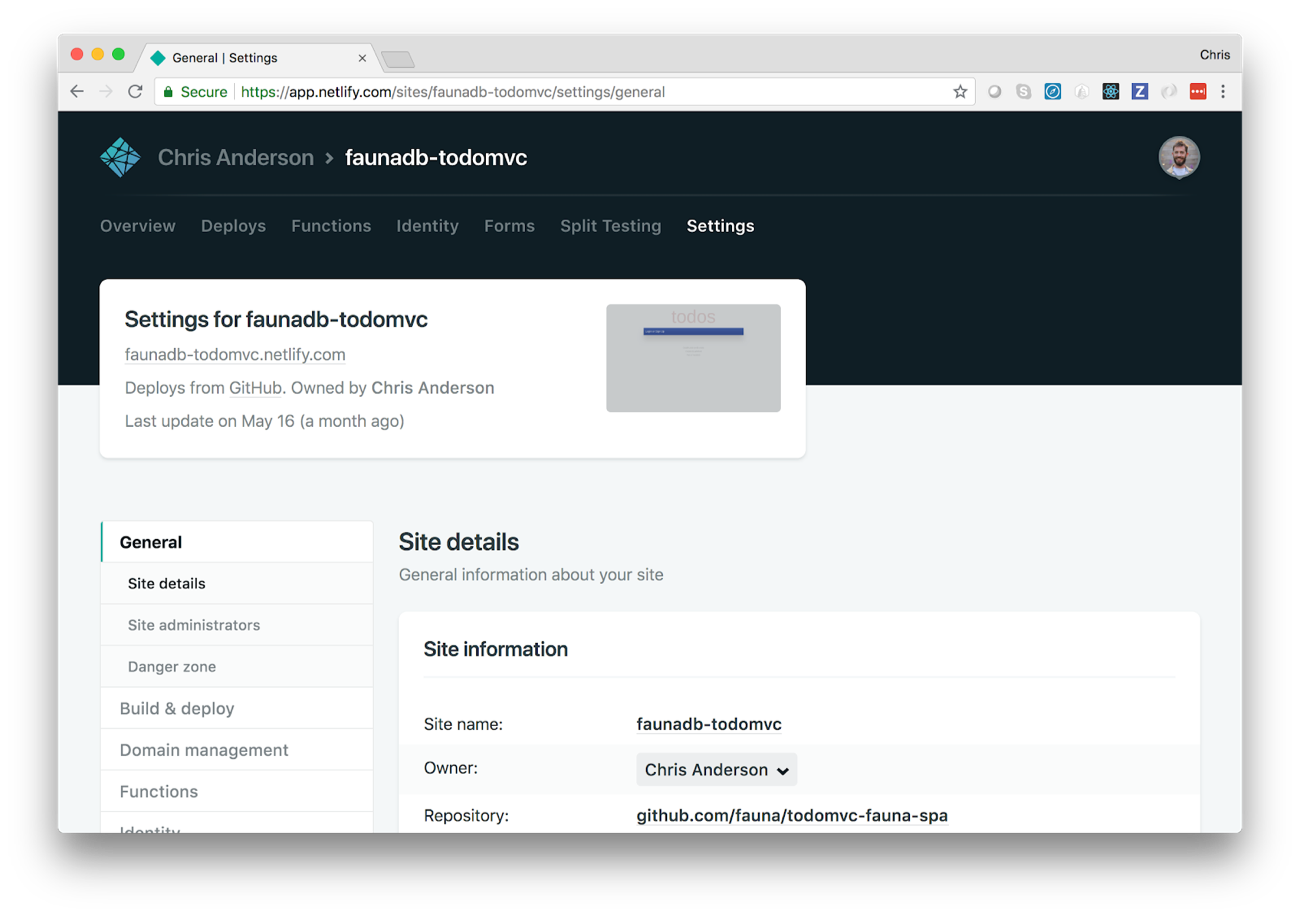Bookmark page with the star icon
Screen dimensions: 1300x914
[x=960, y=92]
